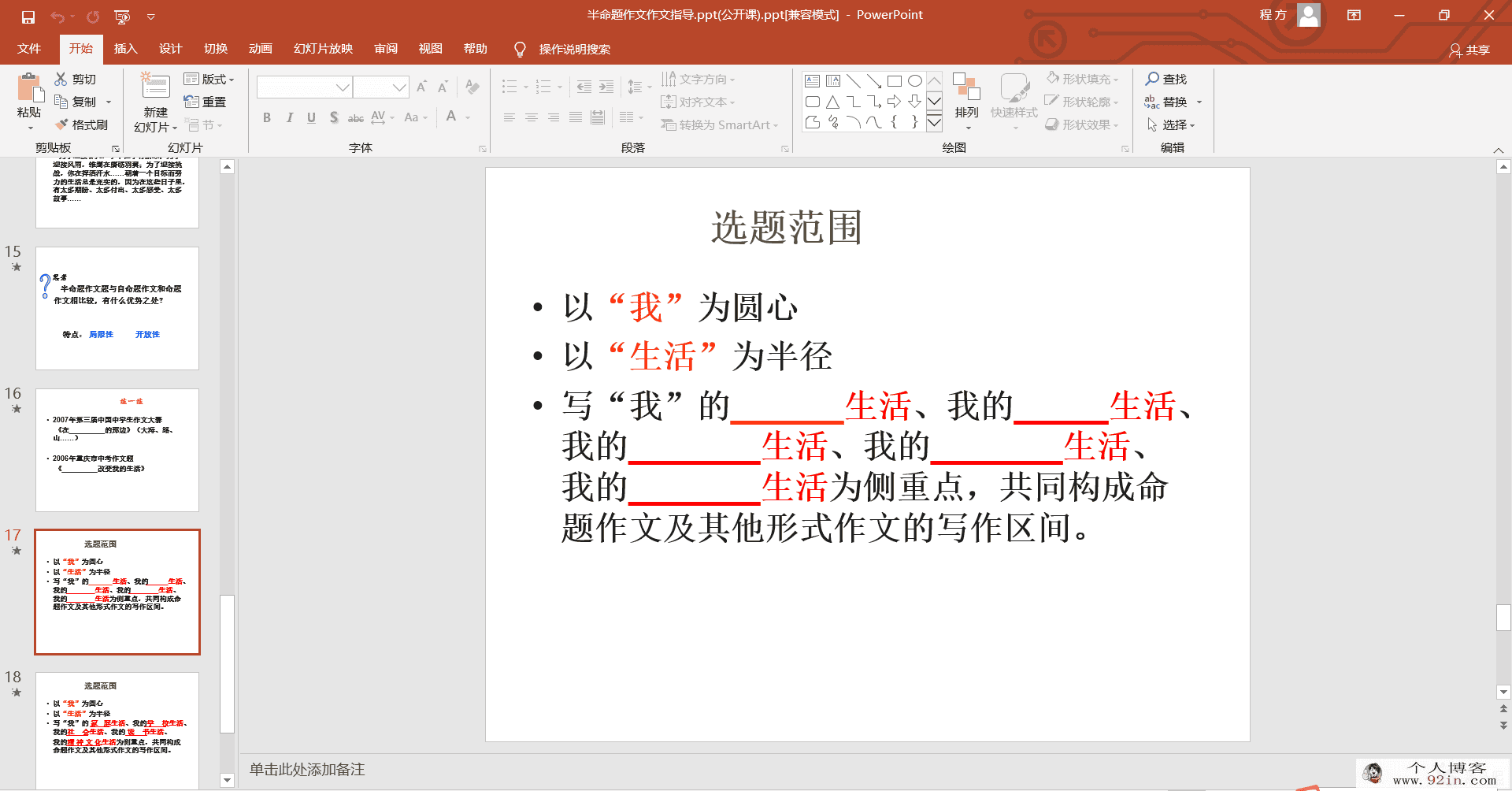Click notes pane 单击此处添加备注
Screen dimensions: 1512x791
pos(307,769)
